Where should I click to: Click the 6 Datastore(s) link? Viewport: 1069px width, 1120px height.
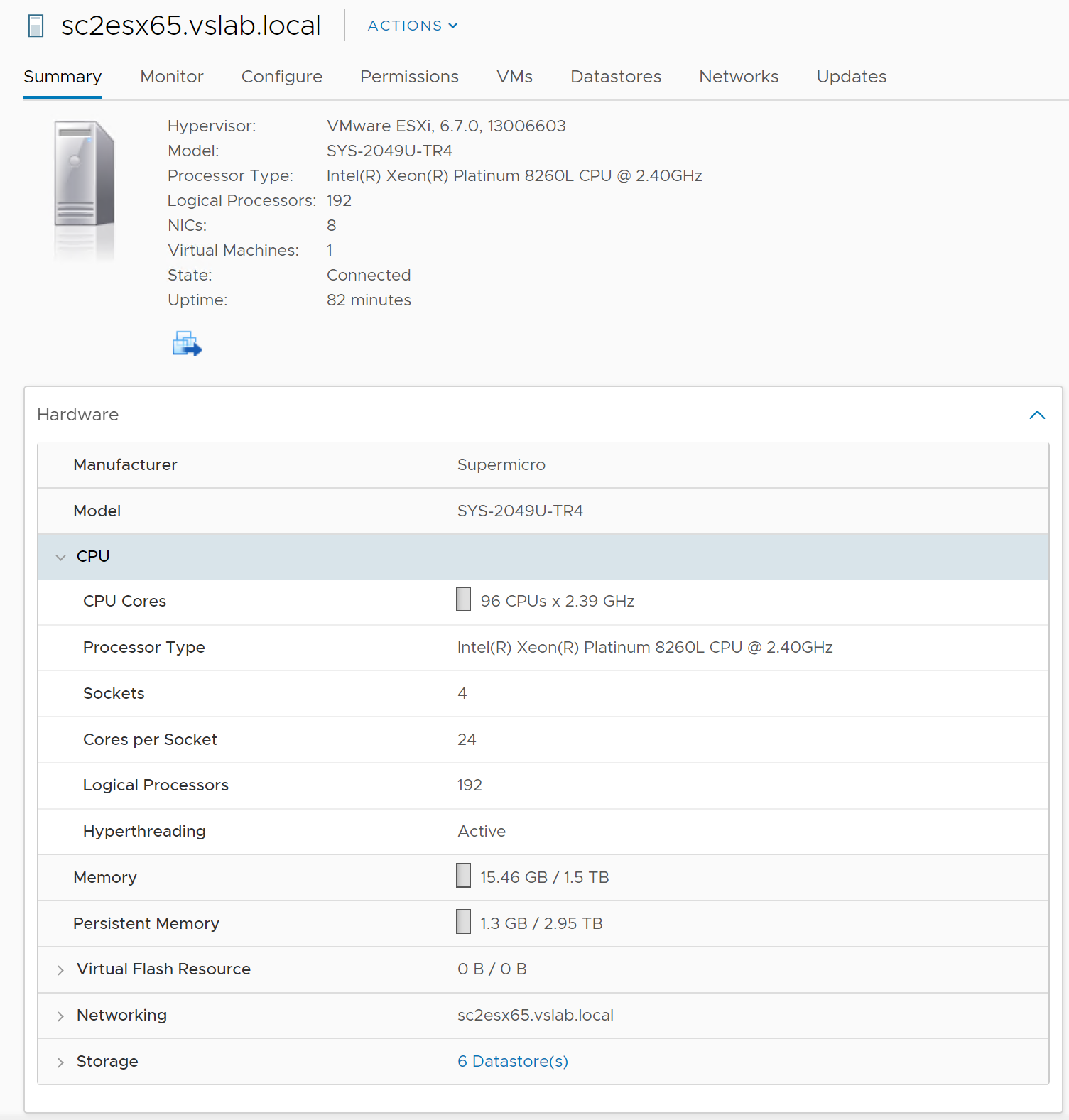pyautogui.click(x=512, y=1061)
